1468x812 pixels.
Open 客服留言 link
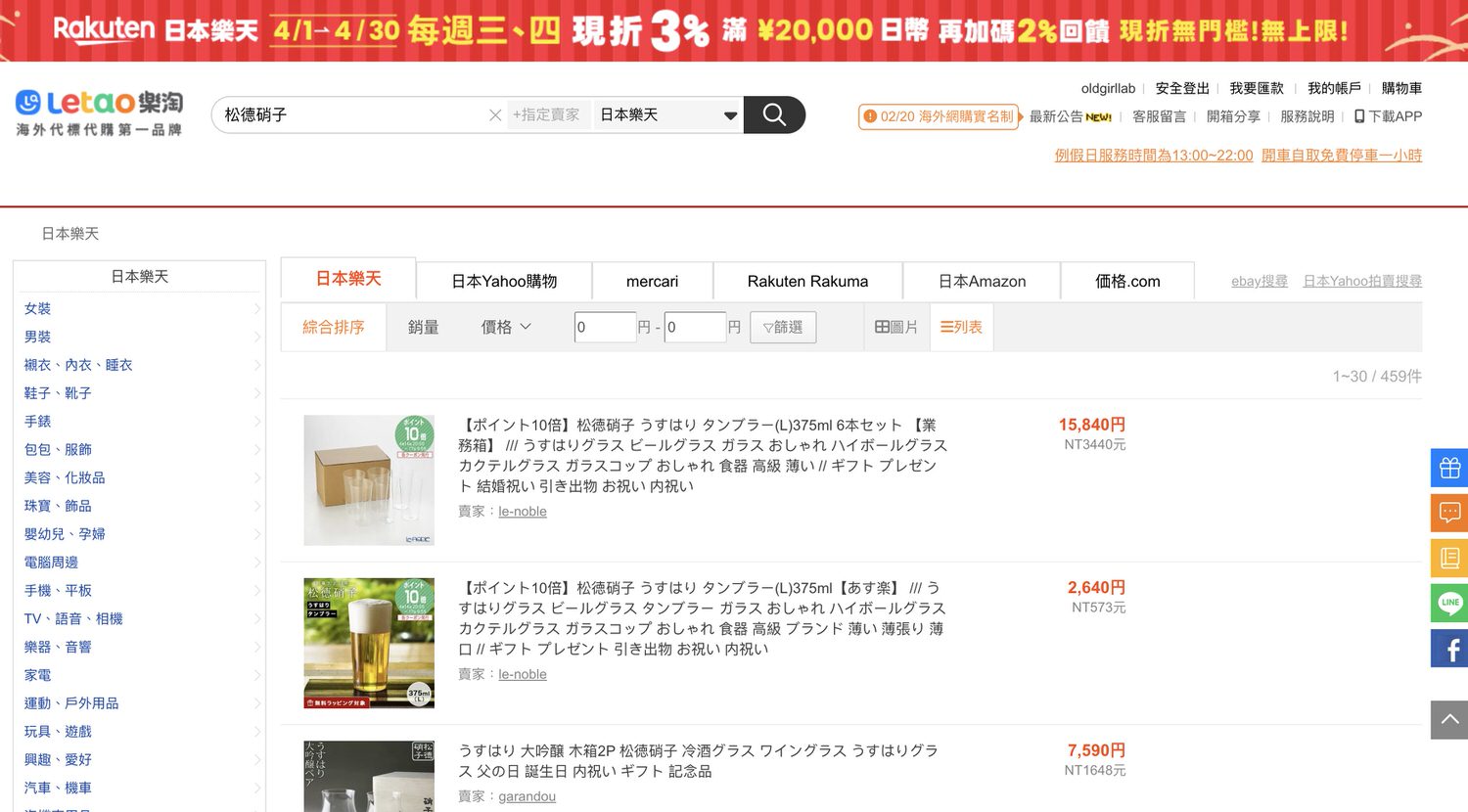1159,115
